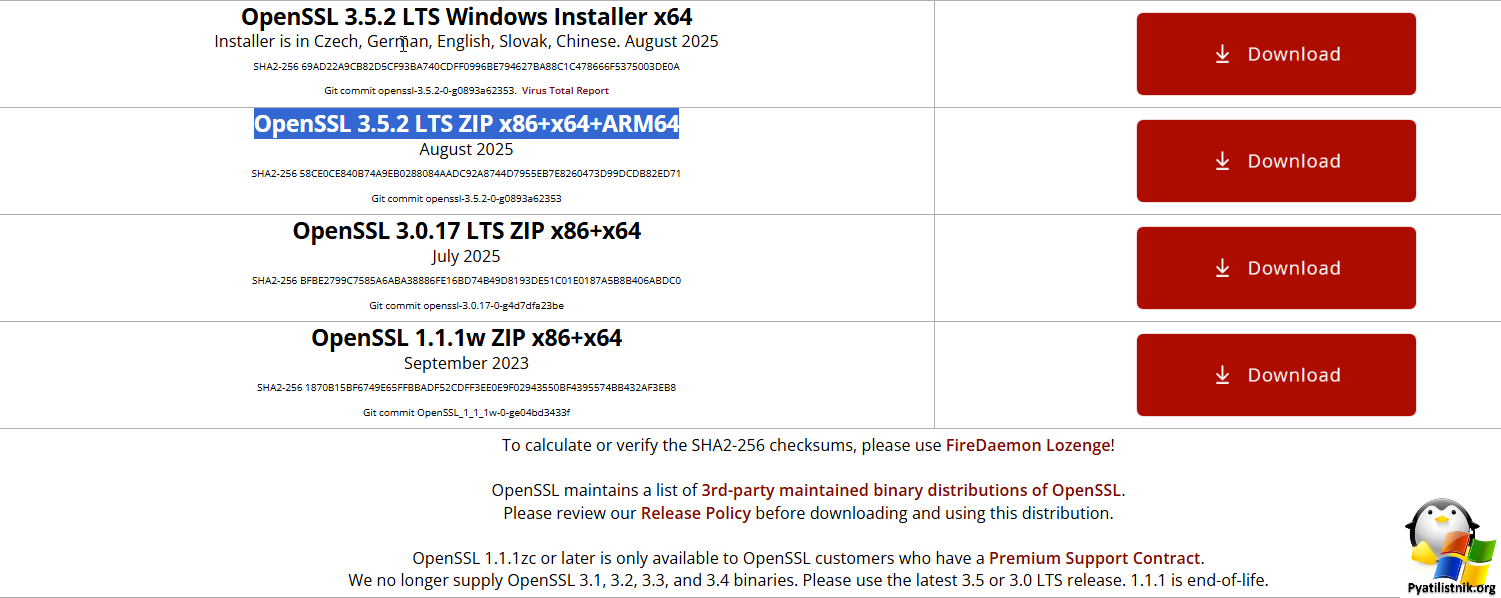
Task: Click the Pyatilistnik.org watermark text
Action: pos(1451,588)
